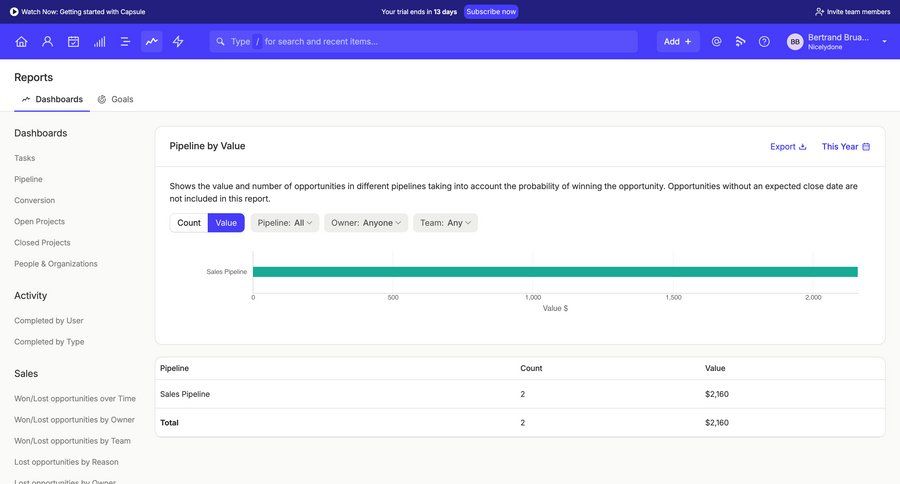The width and height of the screenshot is (900, 484).
Task: Select Conversion in Dashboards sidebar
Action: click(35, 200)
